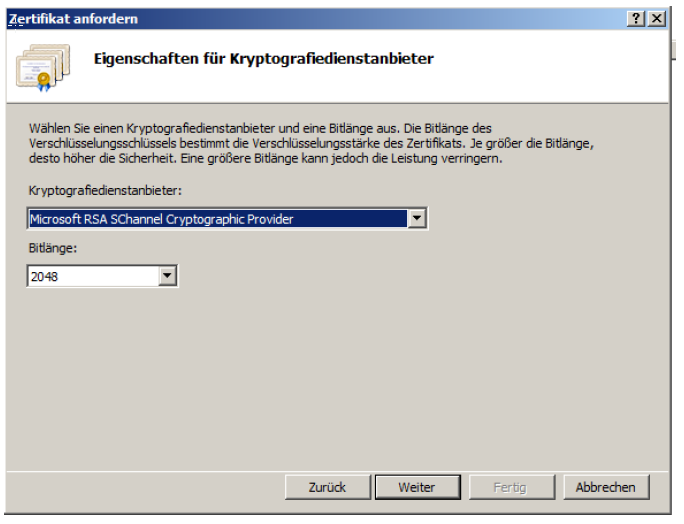The image size is (684, 524).
Task: Click the 2048 bit length value
Action: pos(90,276)
